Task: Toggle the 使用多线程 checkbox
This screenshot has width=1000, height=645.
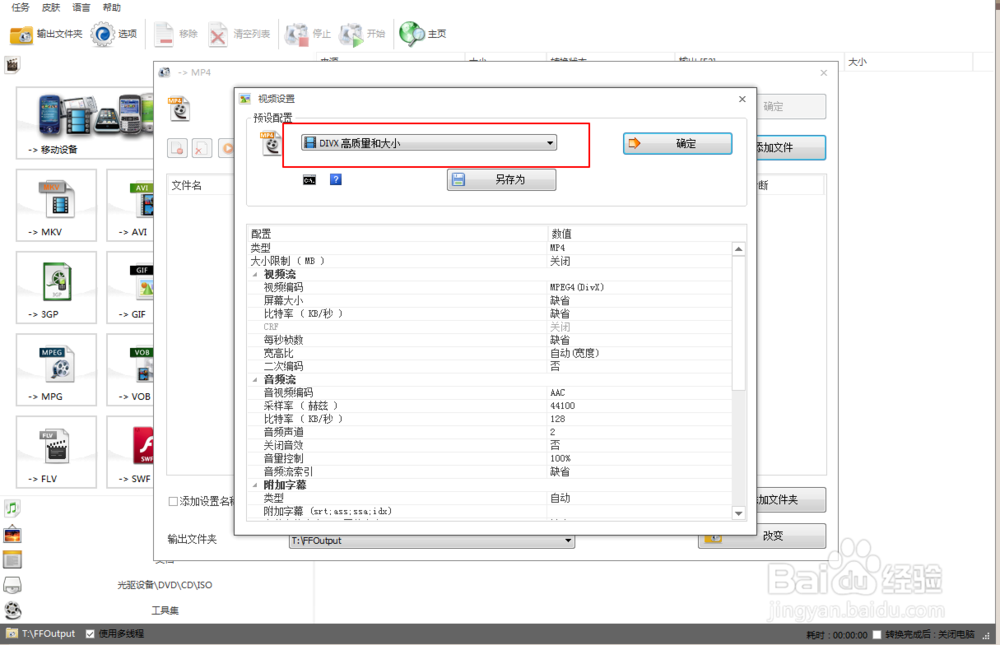Action: click(x=90, y=634)
